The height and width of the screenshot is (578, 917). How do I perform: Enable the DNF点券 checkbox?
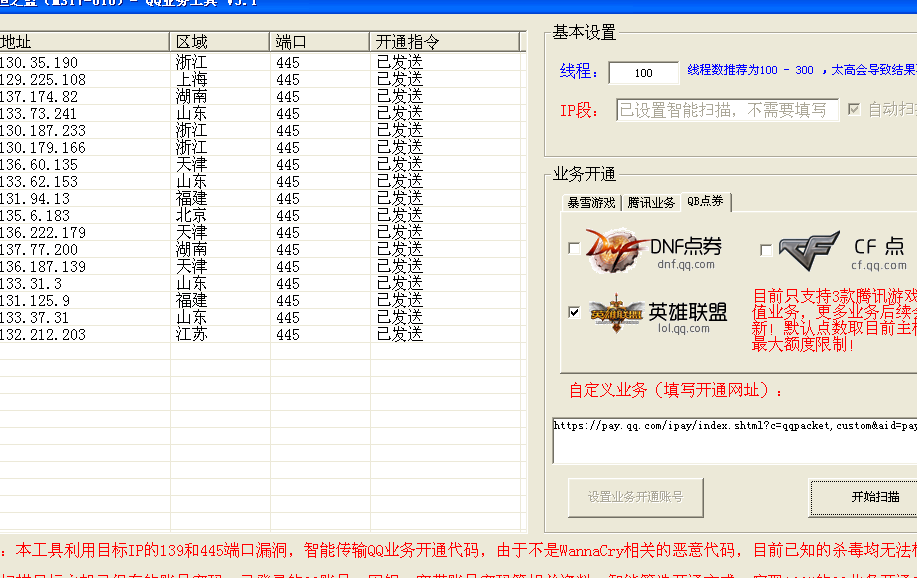click(x=574, y=248)
